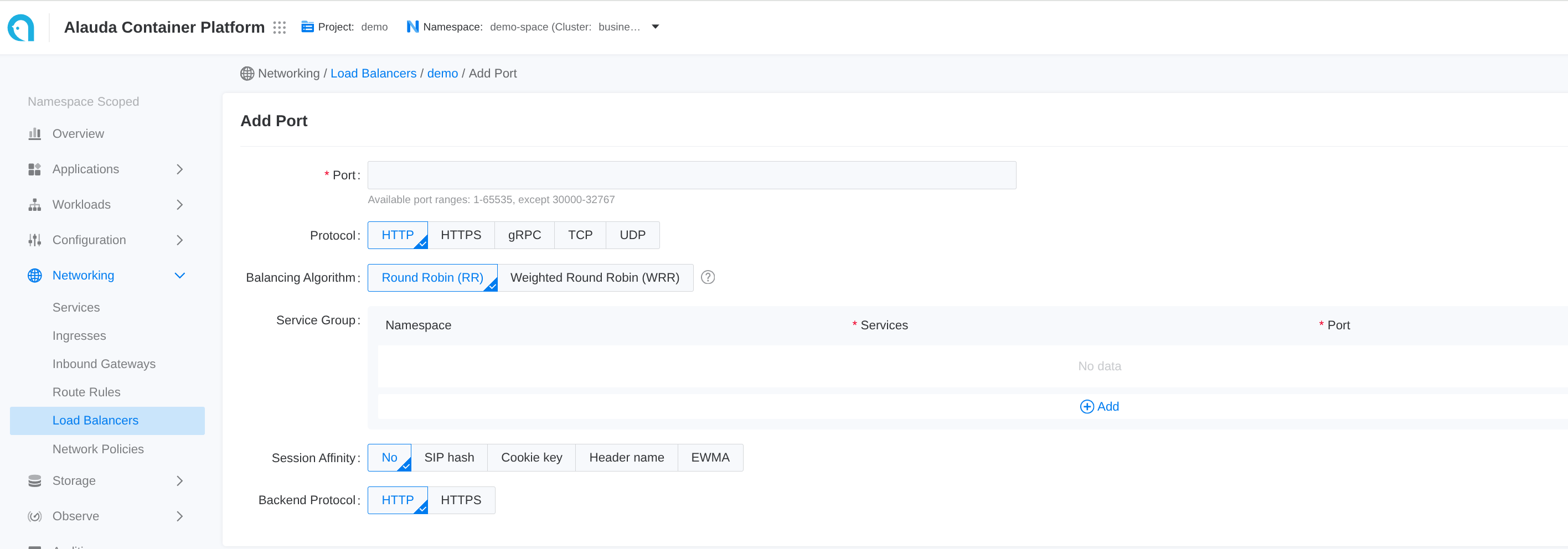
Task: Focus the Port input field
Action: pyautogui.click(x=692, y=175)
